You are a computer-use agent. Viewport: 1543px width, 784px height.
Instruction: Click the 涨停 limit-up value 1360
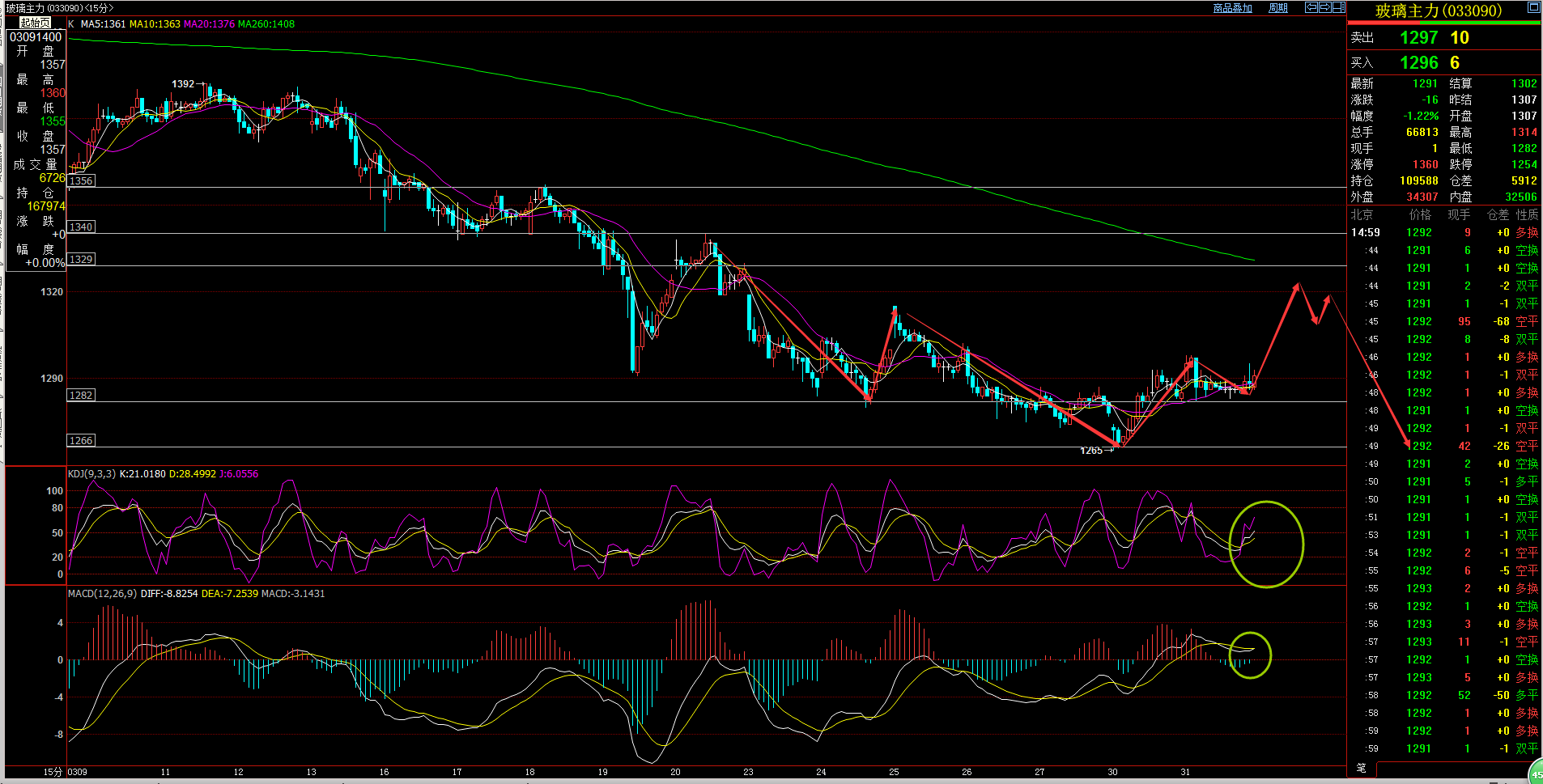pos(1425,164)
